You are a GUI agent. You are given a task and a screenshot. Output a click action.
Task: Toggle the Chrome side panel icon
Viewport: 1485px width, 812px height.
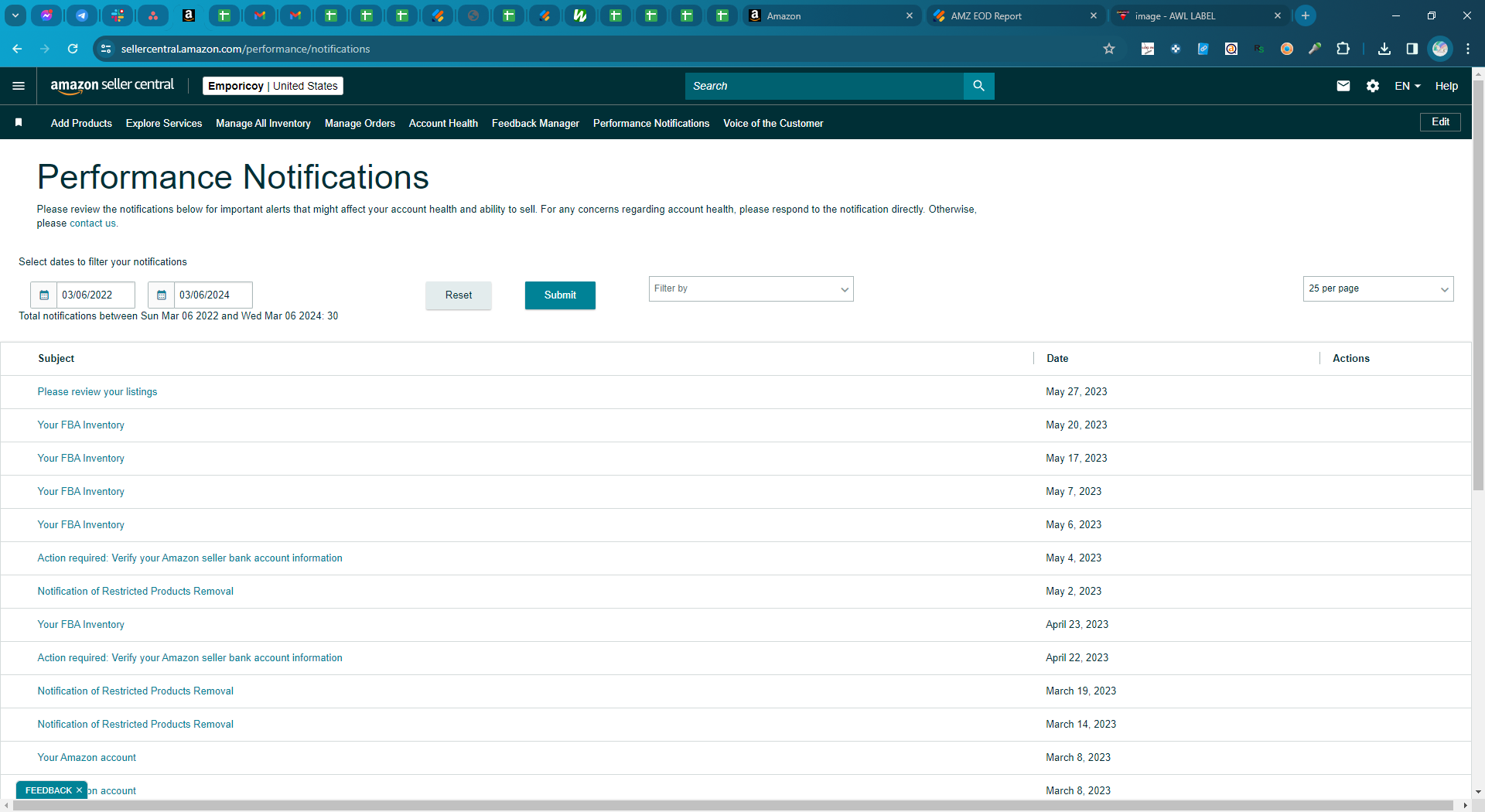click(x=1412, y=49)
